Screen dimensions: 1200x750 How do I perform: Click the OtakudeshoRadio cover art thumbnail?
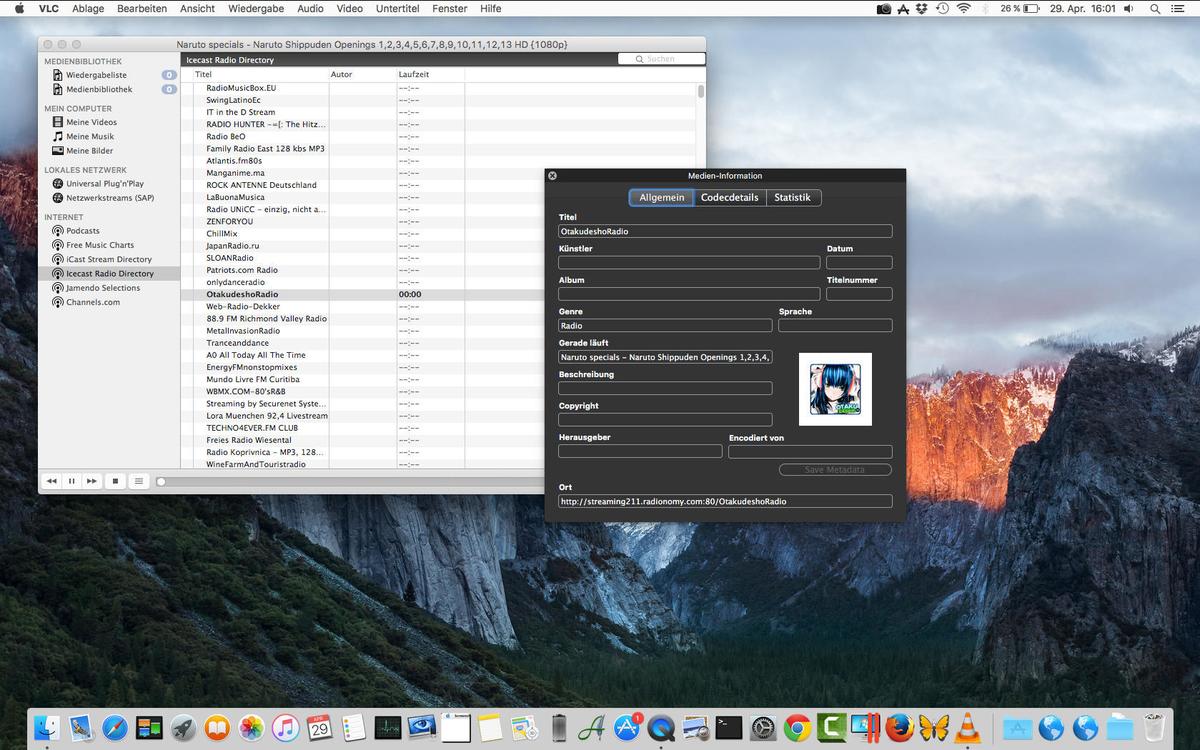835,389
